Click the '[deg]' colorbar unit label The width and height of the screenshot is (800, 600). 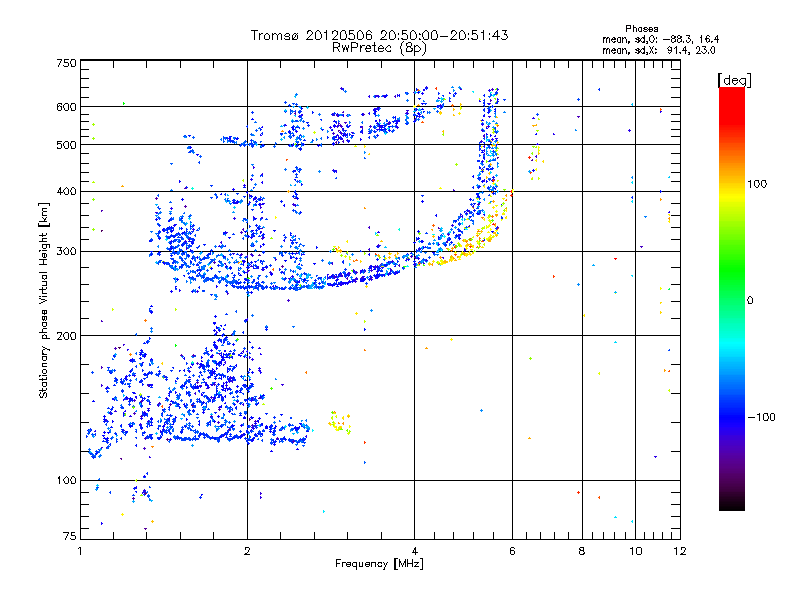coord(734,80)
